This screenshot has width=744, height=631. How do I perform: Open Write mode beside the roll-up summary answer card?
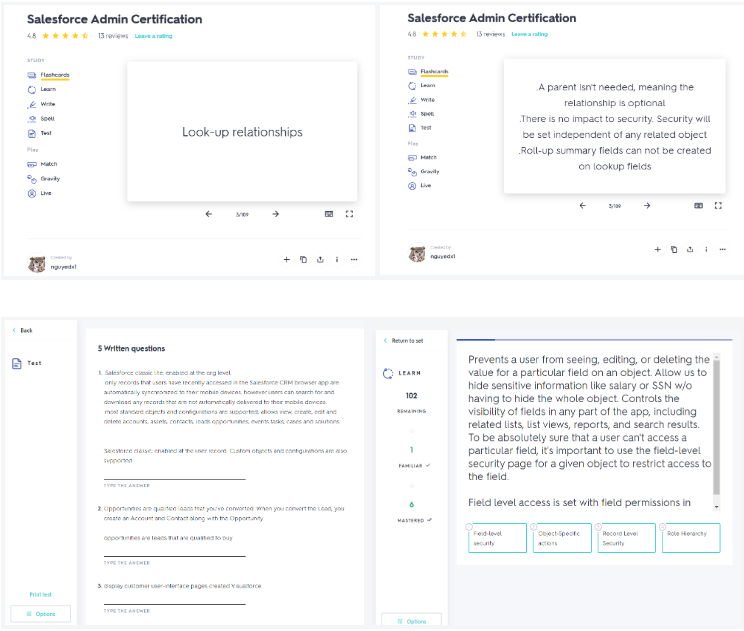pyautogui.click(x=422, y=100)
